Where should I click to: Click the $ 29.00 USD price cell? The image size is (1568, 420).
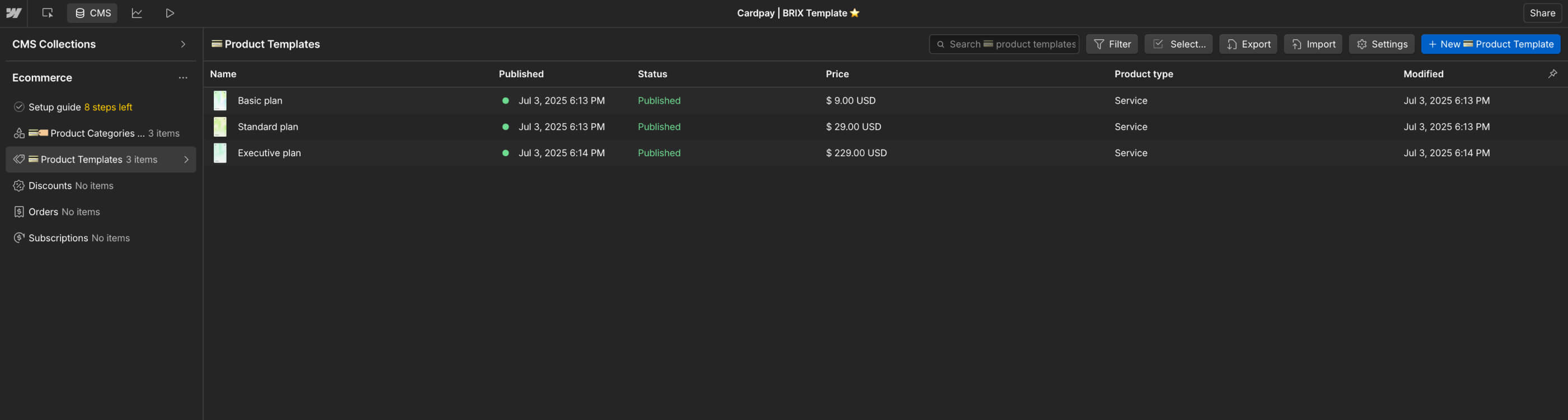point(853,127)
